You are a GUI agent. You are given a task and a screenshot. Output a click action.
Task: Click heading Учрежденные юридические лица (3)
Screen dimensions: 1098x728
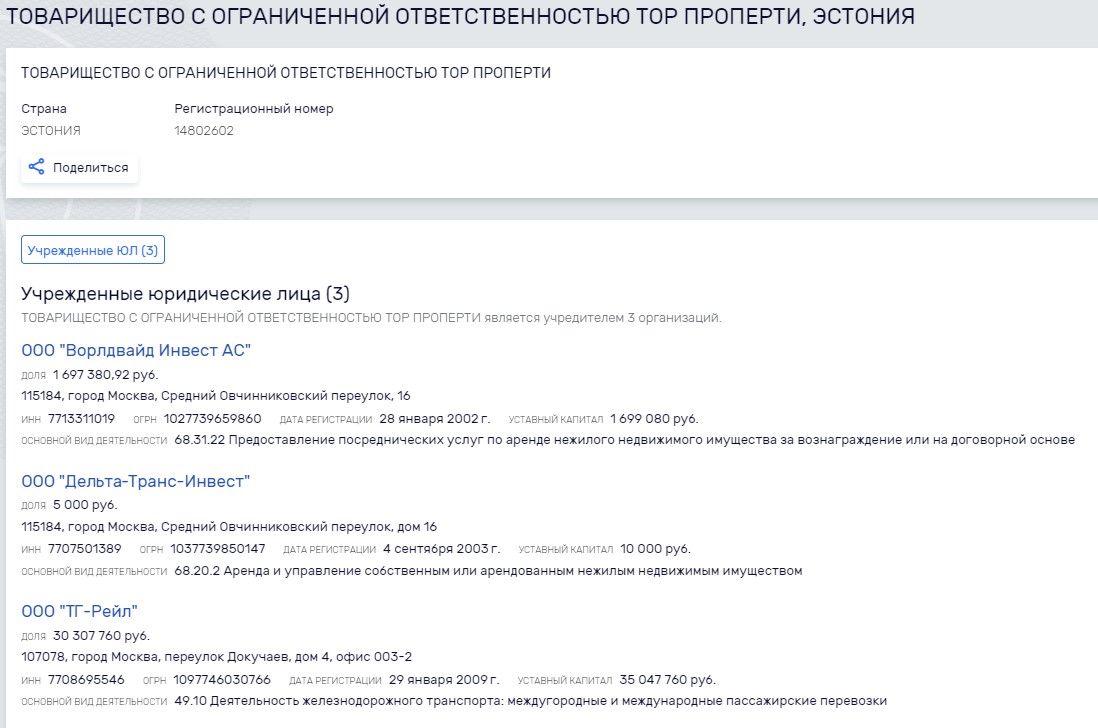coord(186,293)
